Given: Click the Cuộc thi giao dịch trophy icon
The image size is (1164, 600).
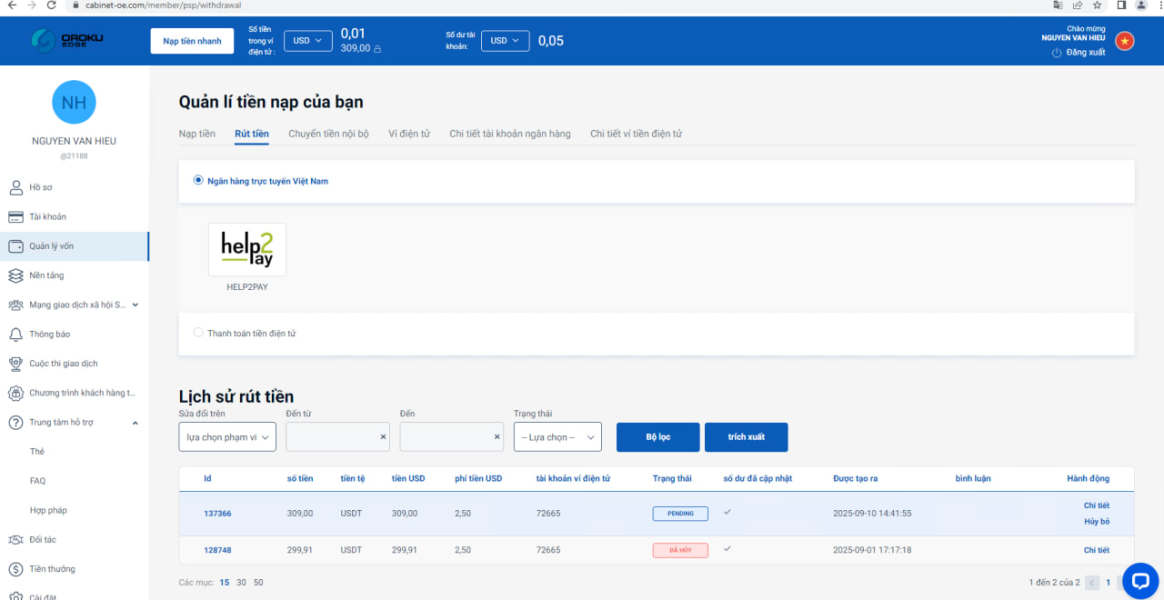Looking at the screenshot, I should point(16,364).
